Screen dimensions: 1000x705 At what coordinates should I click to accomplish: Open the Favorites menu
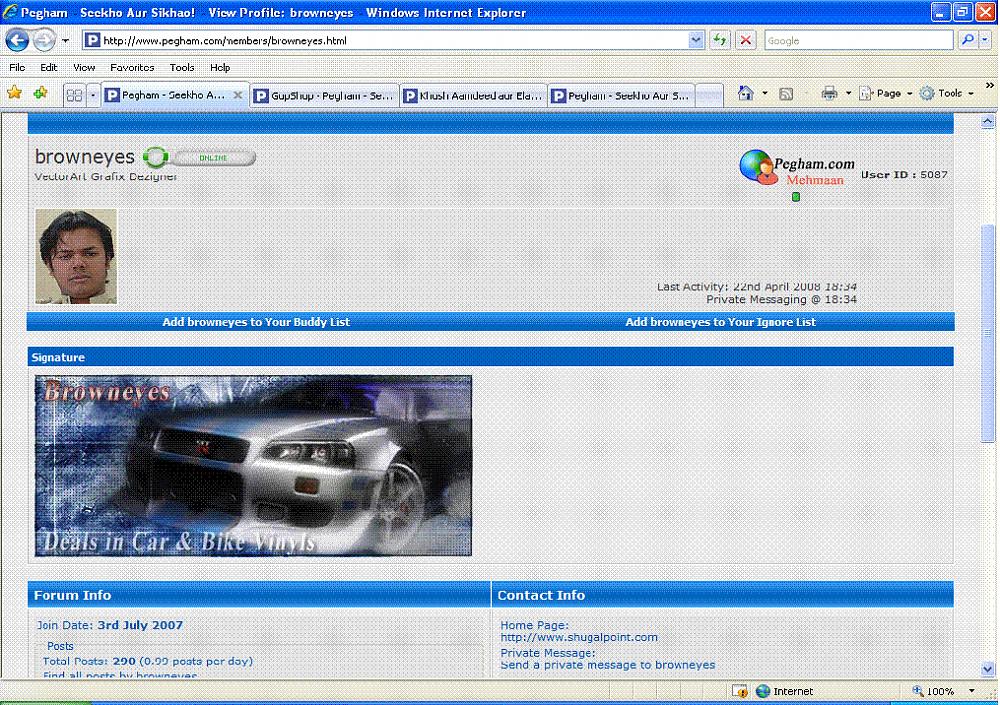pos(132,67)
